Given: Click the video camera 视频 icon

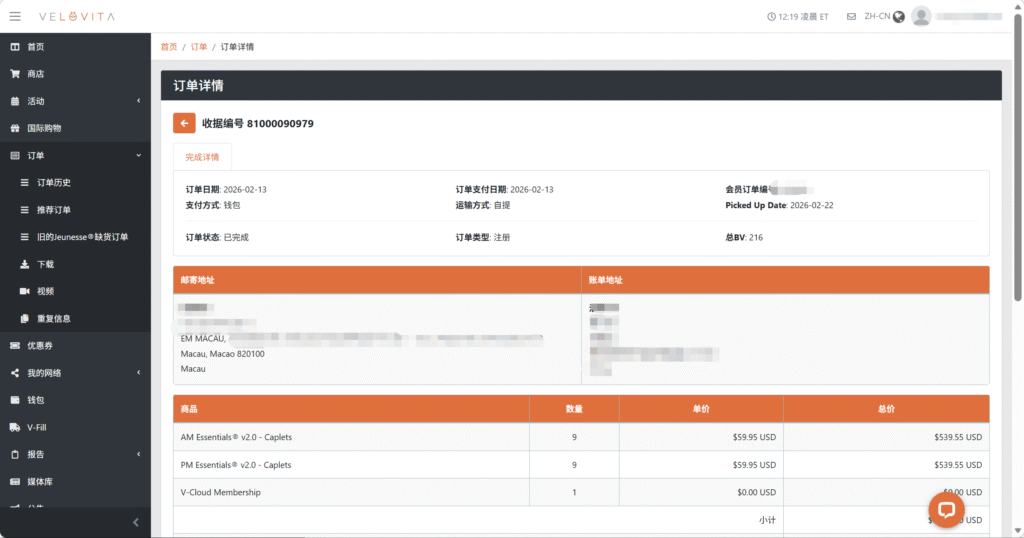Looking at the screenshot, I should click(x=24, y=291).
